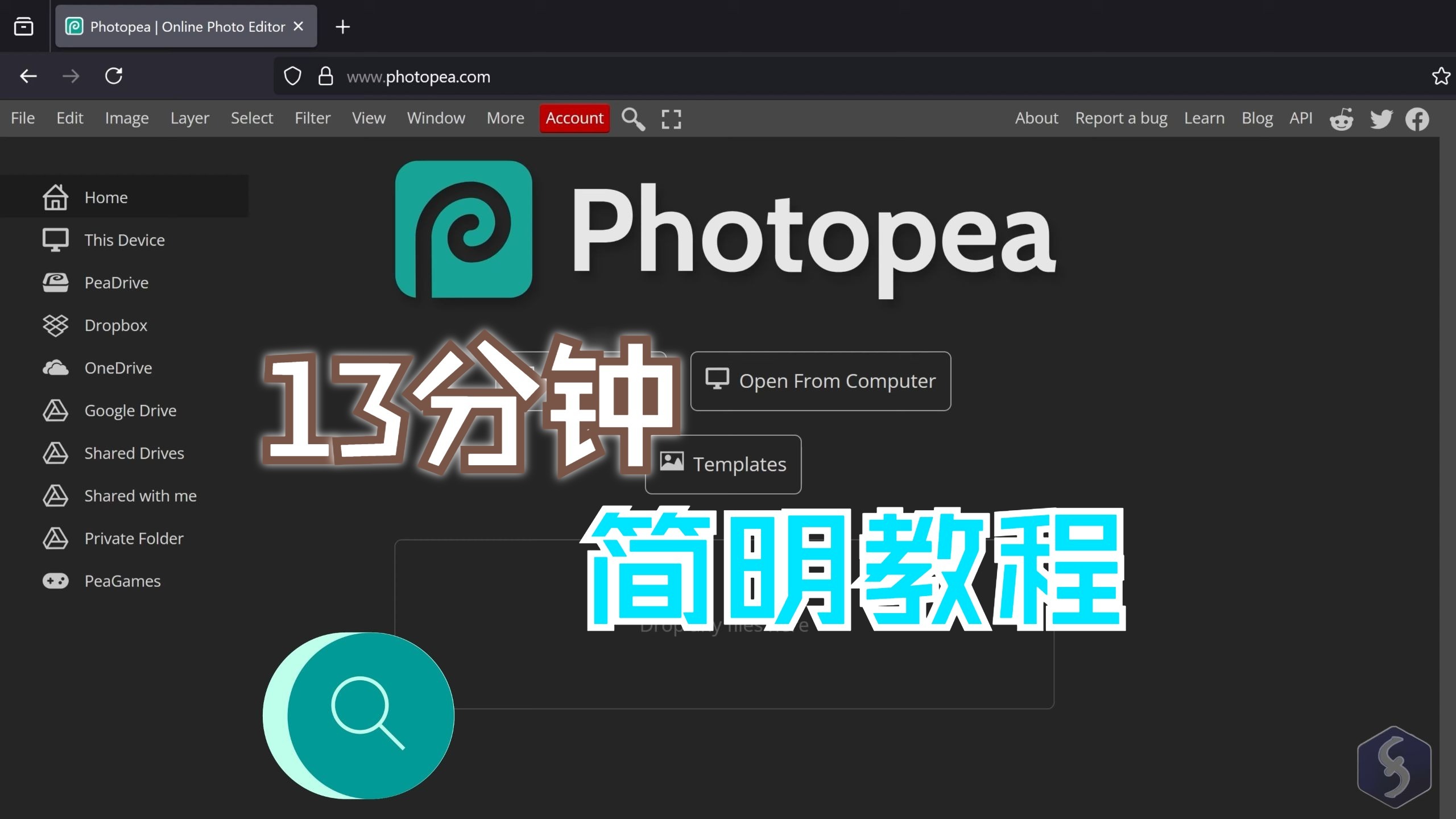The width and height of the screenshot is (1456, 819).
Task: Open the About link
Action: click(x=1036, y=118)
